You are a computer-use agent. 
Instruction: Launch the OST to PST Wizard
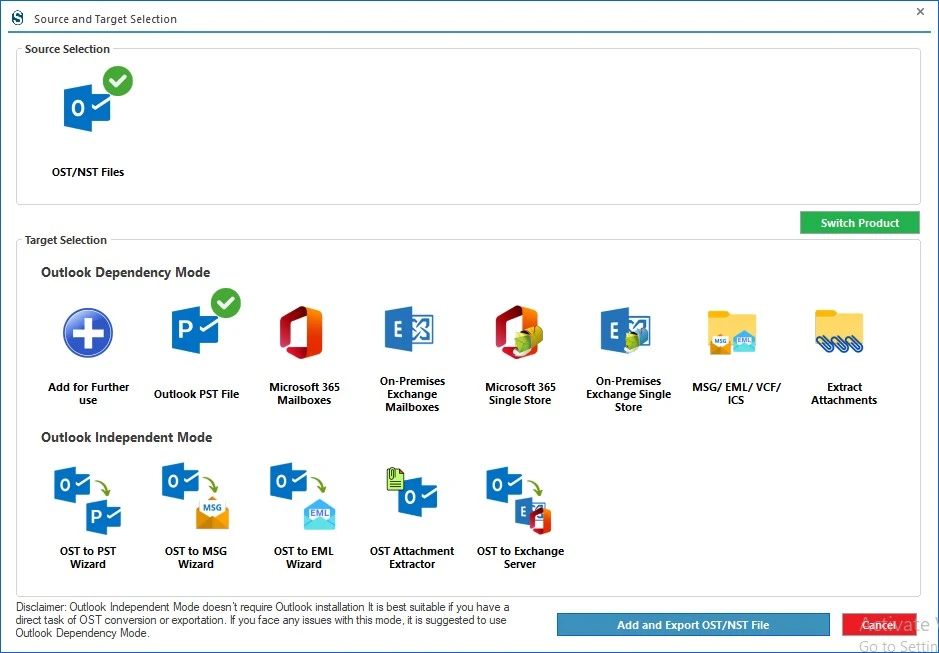87,500
